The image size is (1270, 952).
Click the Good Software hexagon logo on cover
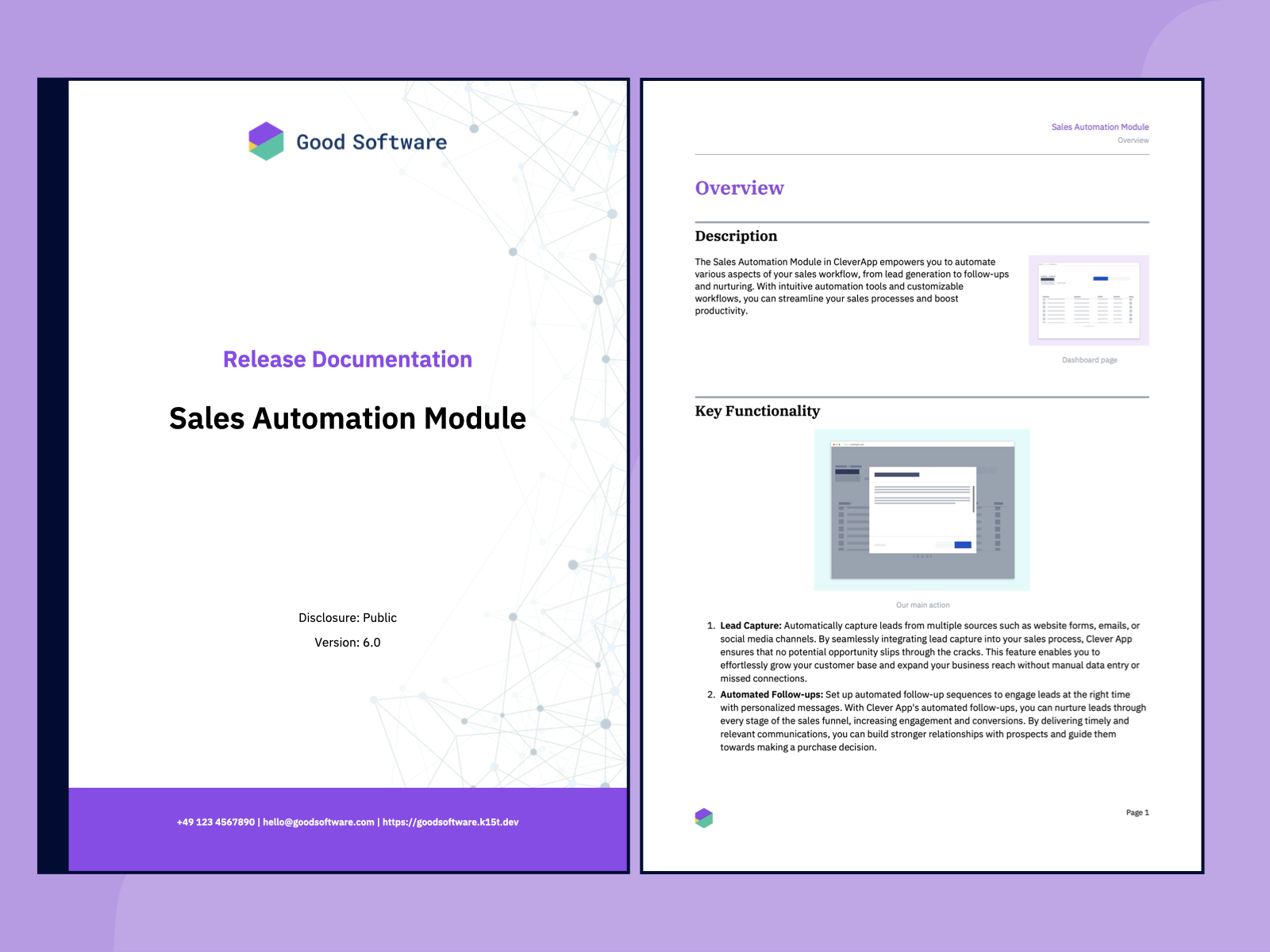tap(266, 141)
